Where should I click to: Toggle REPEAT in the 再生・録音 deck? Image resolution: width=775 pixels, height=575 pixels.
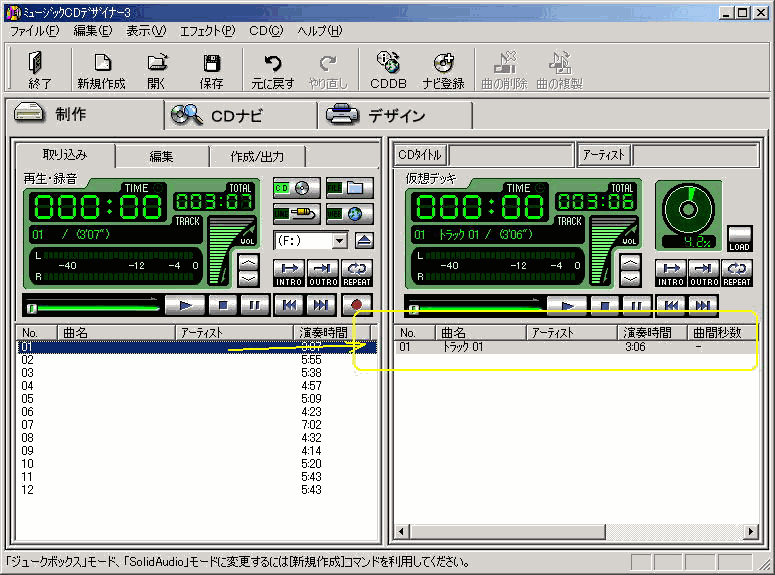[357, 272]
